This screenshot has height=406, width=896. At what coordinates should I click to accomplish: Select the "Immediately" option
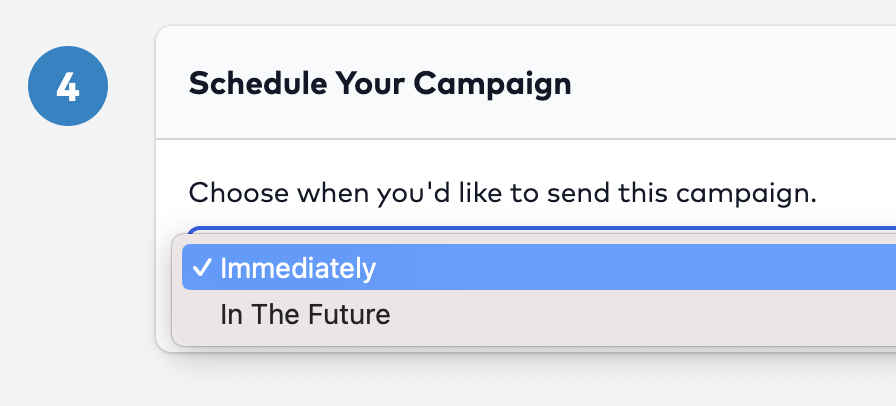coord(298,268)
